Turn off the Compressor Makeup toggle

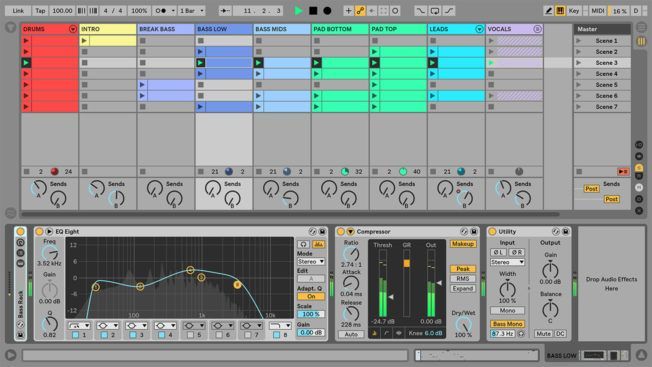[x=463, y=244]
